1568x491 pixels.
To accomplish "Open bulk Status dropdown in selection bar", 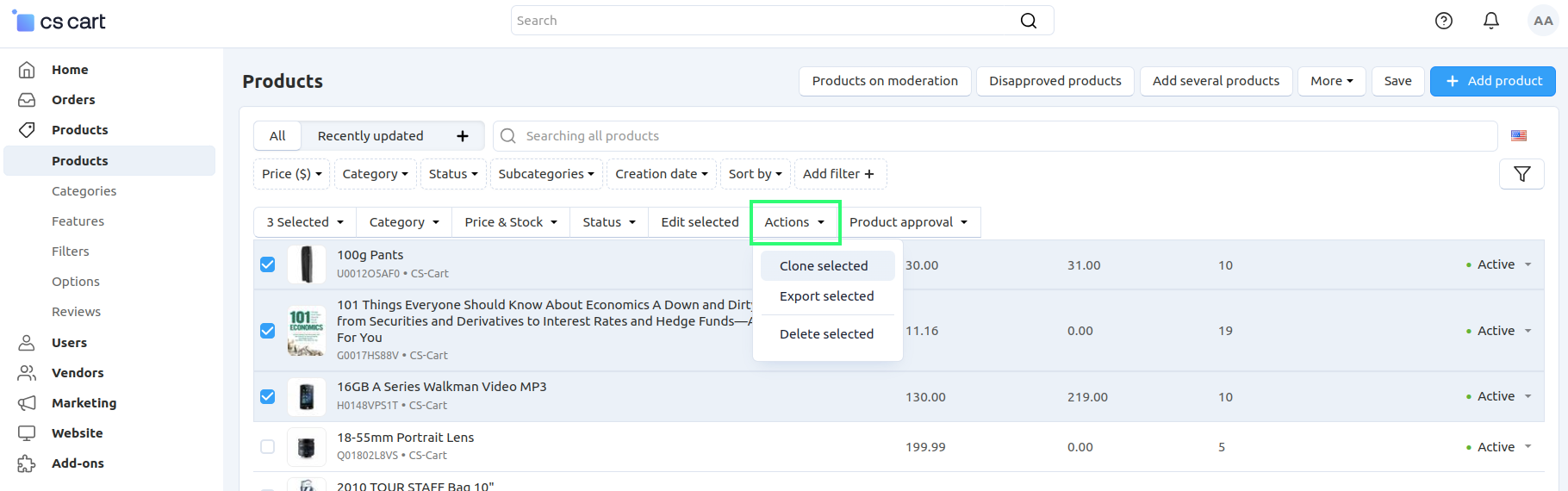I will [609, 222].
